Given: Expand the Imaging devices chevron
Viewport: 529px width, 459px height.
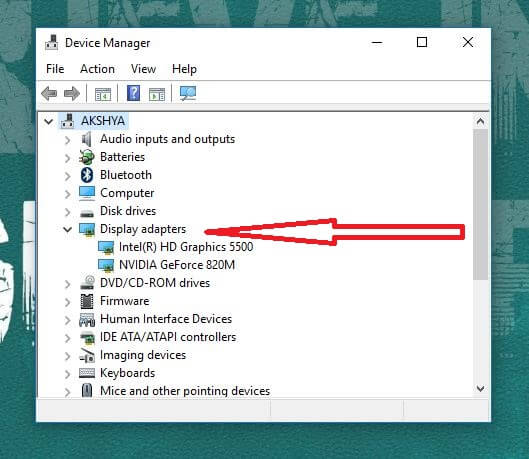Looking at the screenshot, I should coord(68,356).
